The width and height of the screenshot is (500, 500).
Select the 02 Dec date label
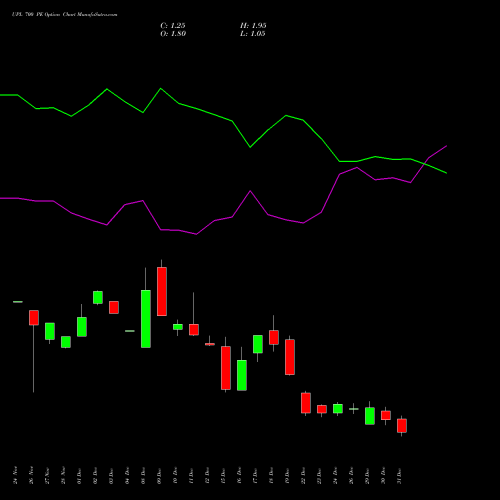pyautogui.click(x=95, y=476)
